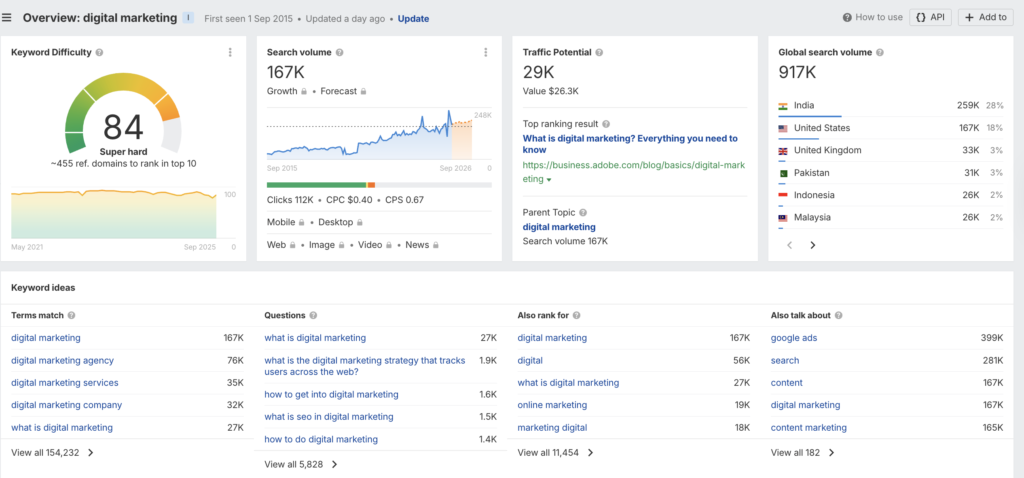
Task: Click lock icon next to Web
Action: (293, 246)
